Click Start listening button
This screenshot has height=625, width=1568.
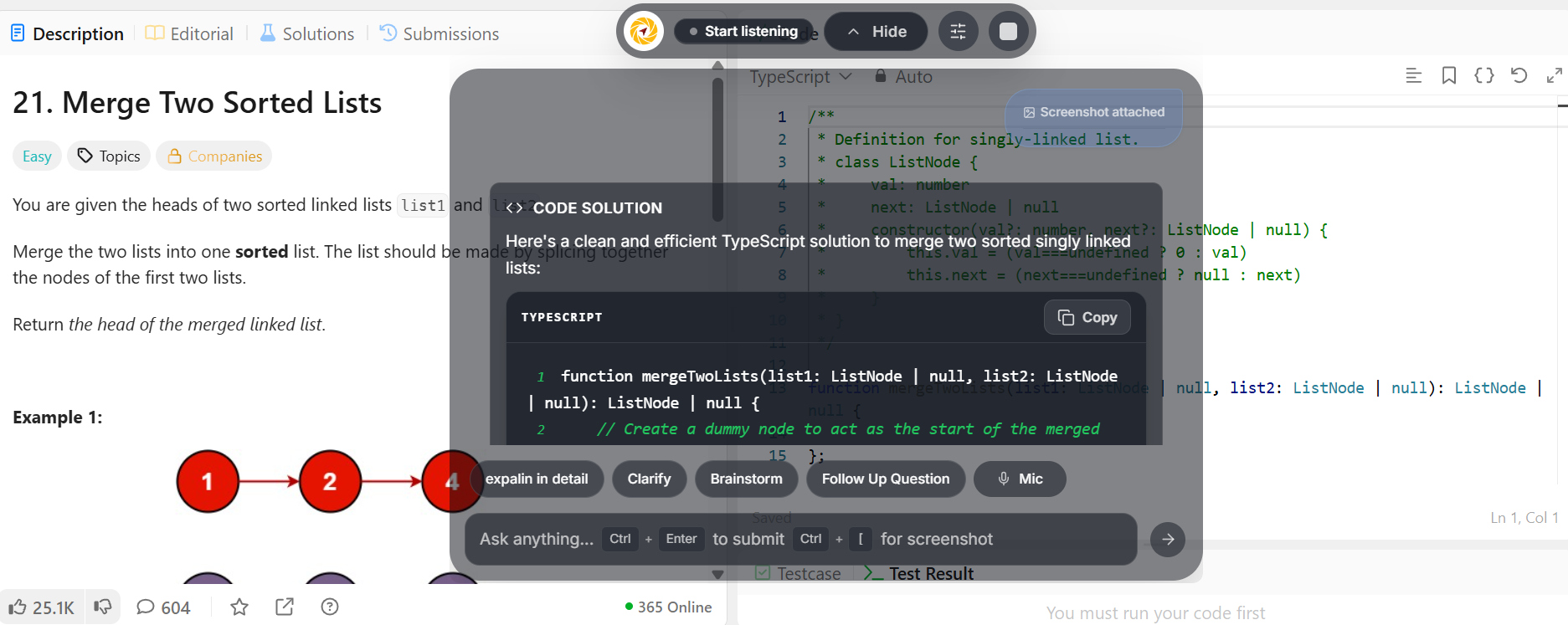click(743, 32)
